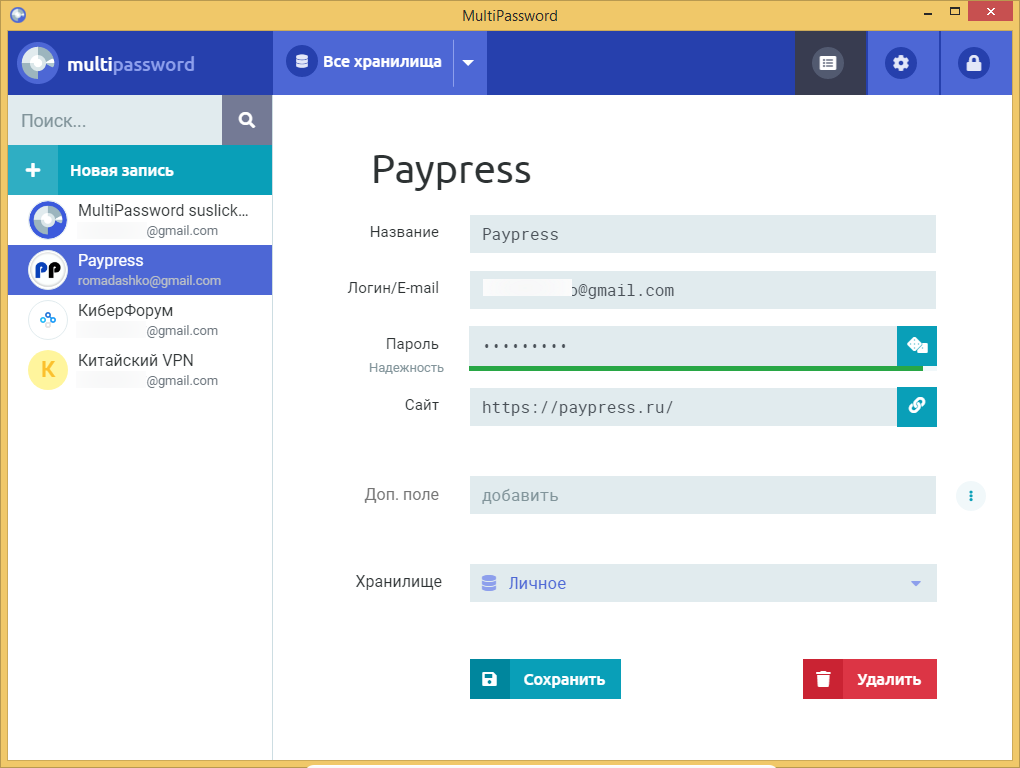The height and width of the screenshot is (768, 1020).
Task: Generate password with the dice icon
Action: coord(917,345)
